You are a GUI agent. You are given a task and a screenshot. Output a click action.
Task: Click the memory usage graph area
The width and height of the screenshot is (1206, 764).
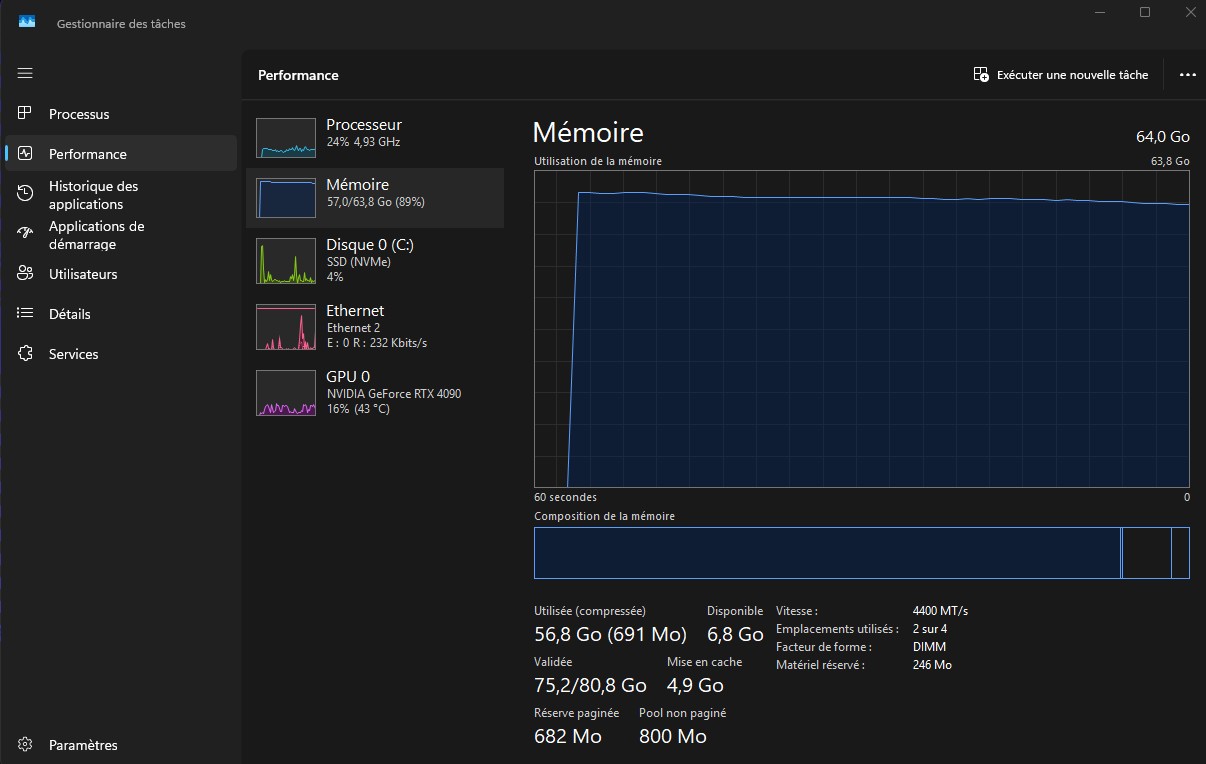pos(861,330)
